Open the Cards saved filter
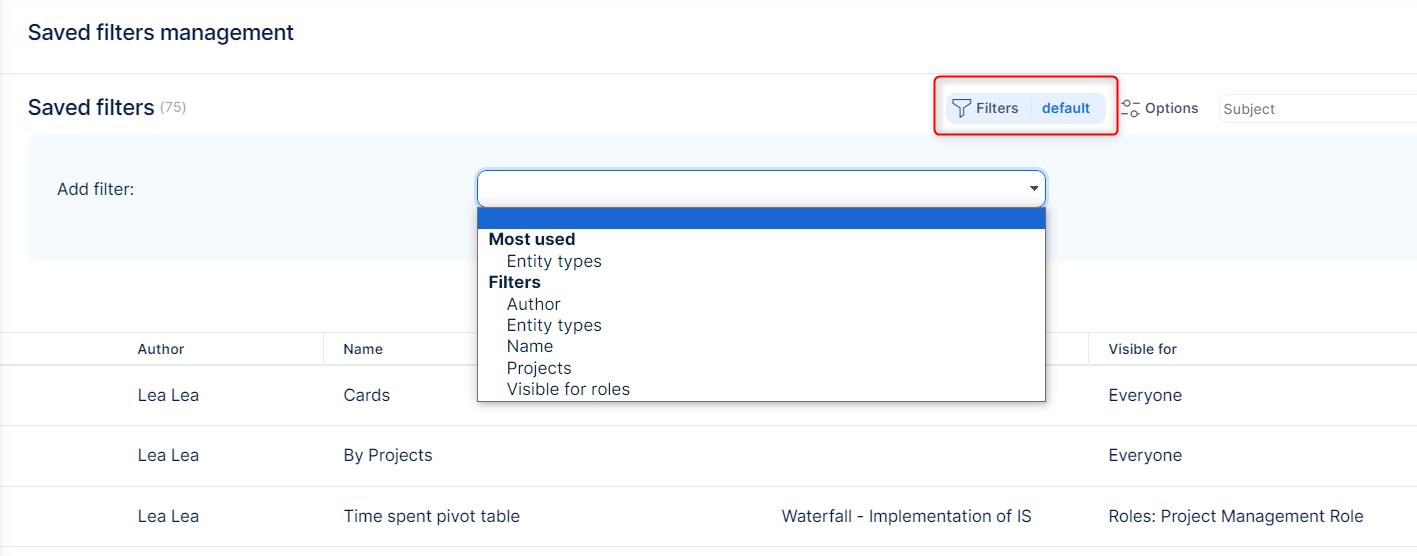The height and width of the screenshot is (556, 1417). tap(366, 395)
